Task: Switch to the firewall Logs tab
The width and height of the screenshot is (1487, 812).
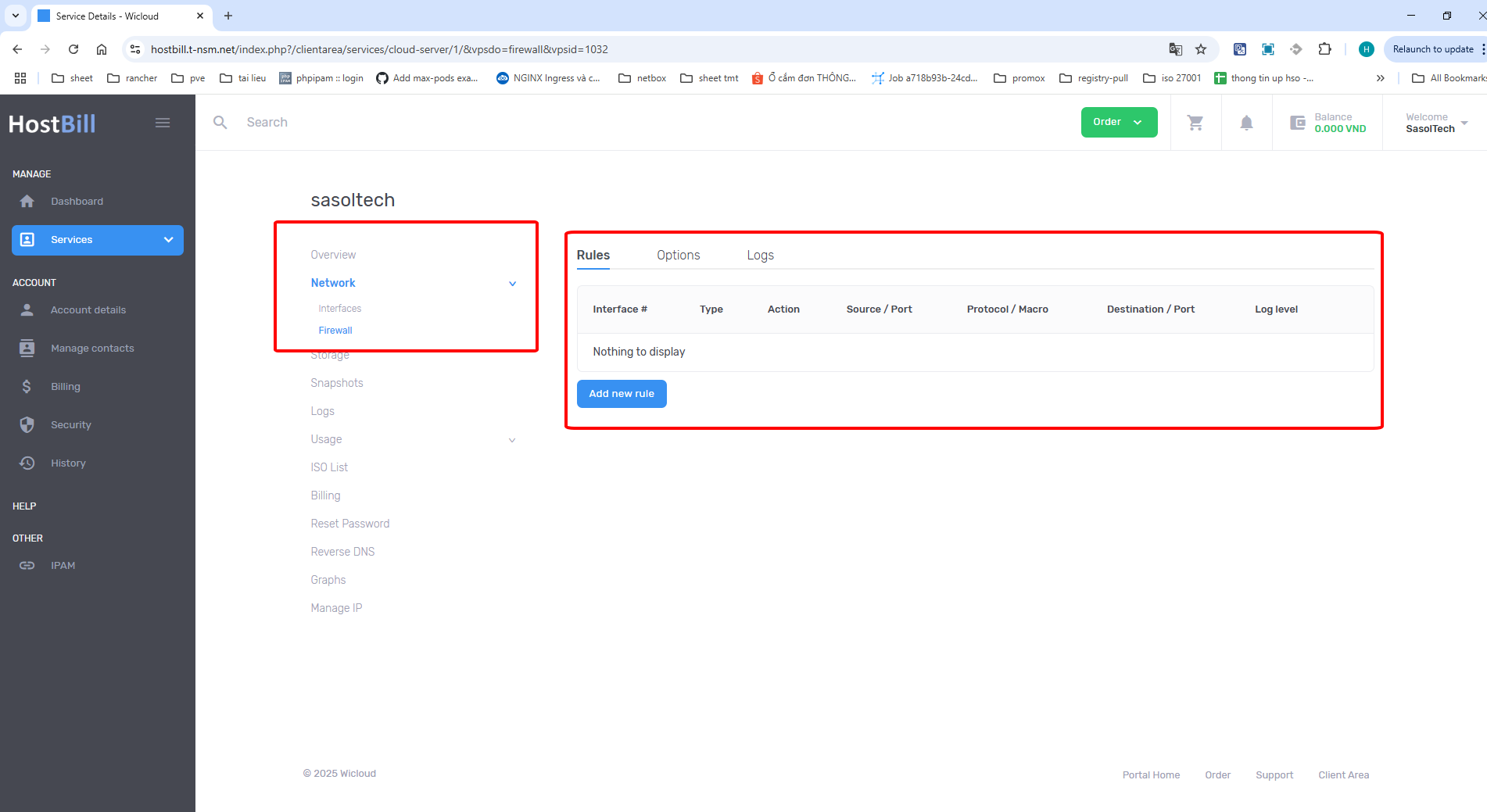Action: pyautogui.click(x=760, y=256)
